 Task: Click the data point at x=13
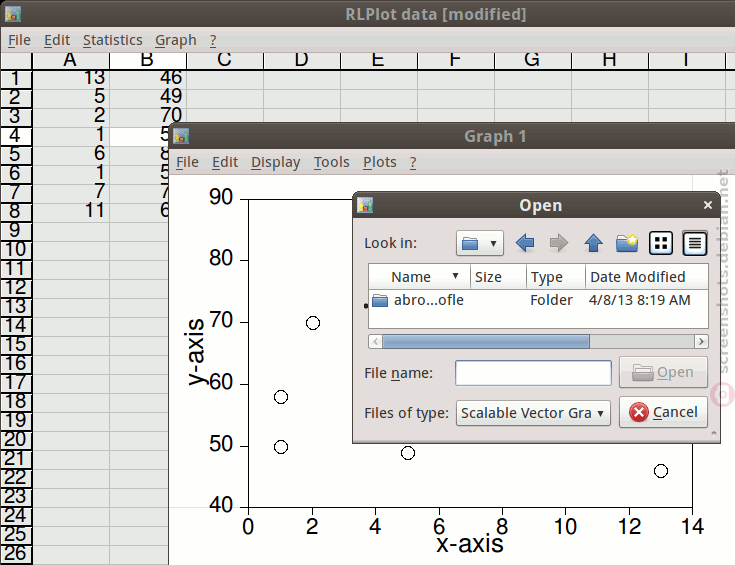(x=660, y=471)
